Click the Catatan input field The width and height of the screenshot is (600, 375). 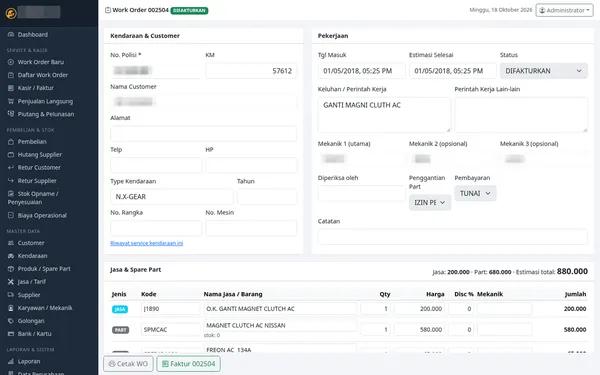(x=453, y=237)
